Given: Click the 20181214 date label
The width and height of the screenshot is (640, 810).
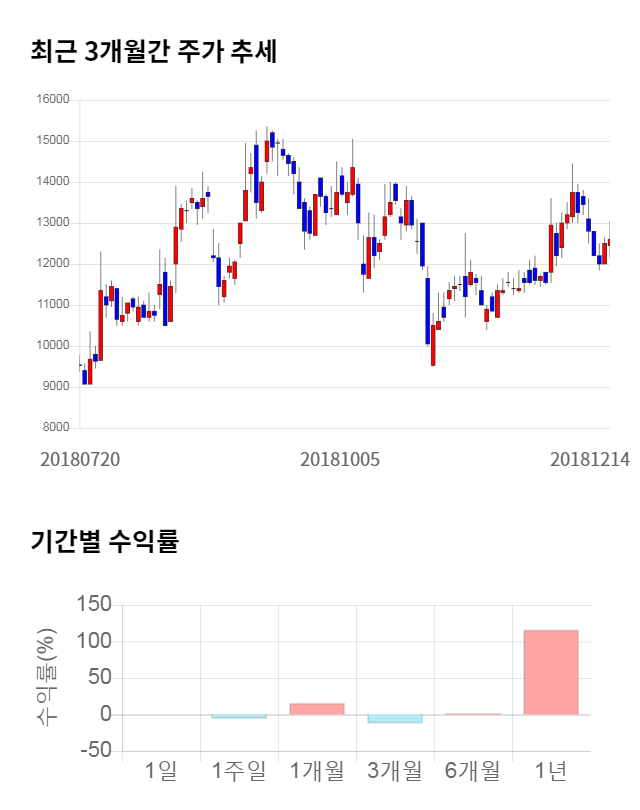Looking at the screenshot, I should [x=590, y=459].
